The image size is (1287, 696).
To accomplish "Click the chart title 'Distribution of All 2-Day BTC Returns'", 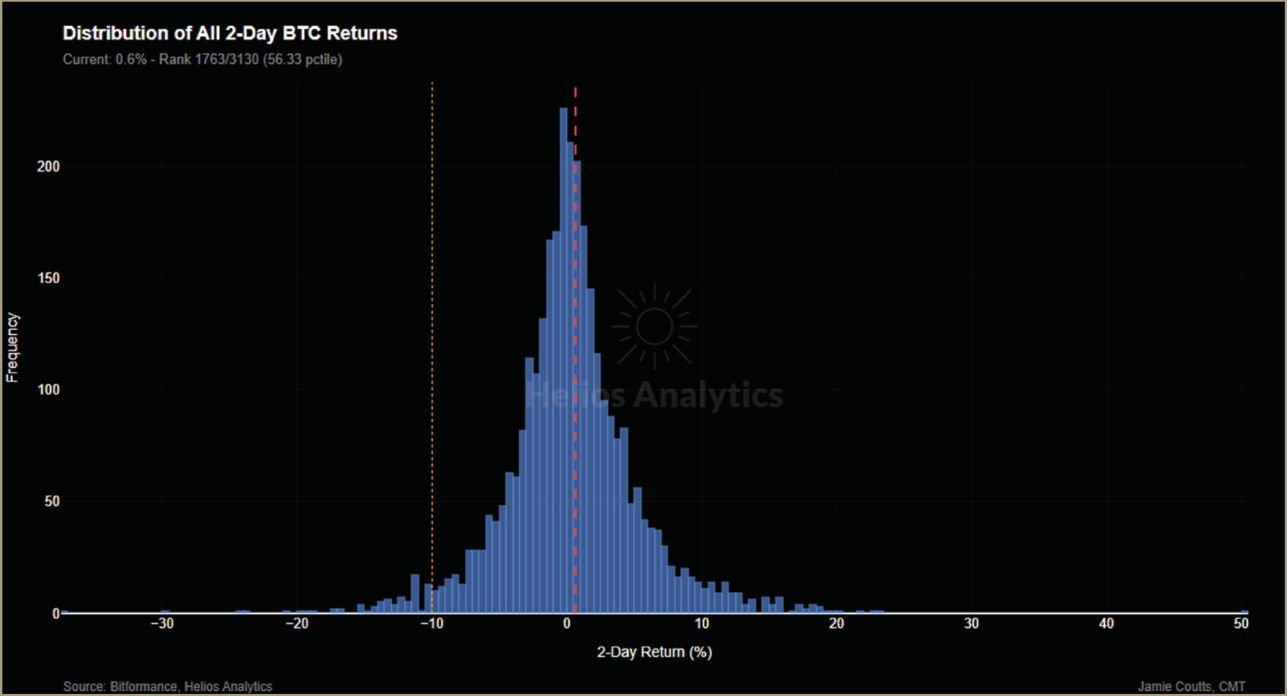I will click(230, 33).
